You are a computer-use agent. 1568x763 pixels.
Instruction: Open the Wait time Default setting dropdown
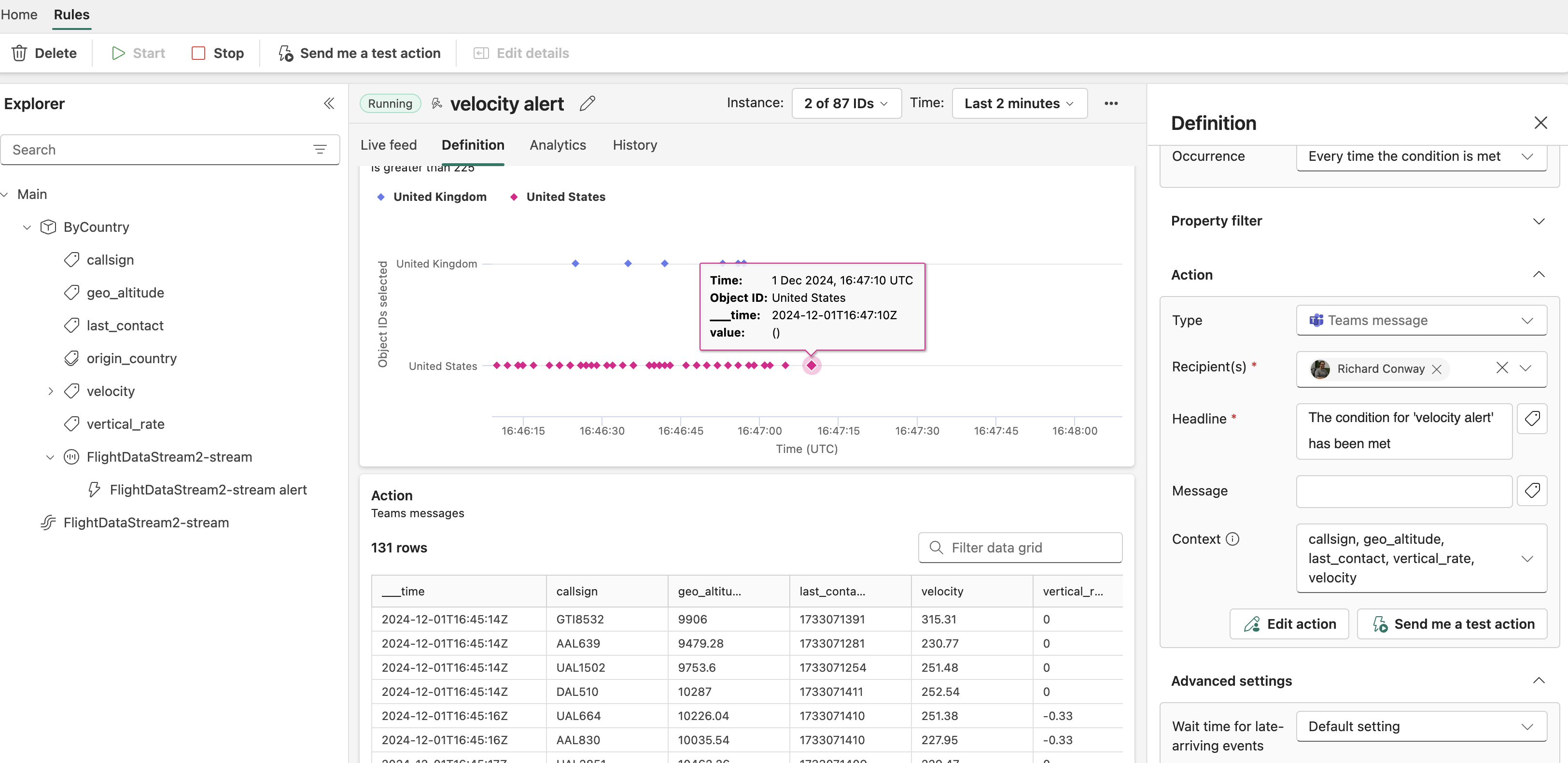coord(1421,726)
